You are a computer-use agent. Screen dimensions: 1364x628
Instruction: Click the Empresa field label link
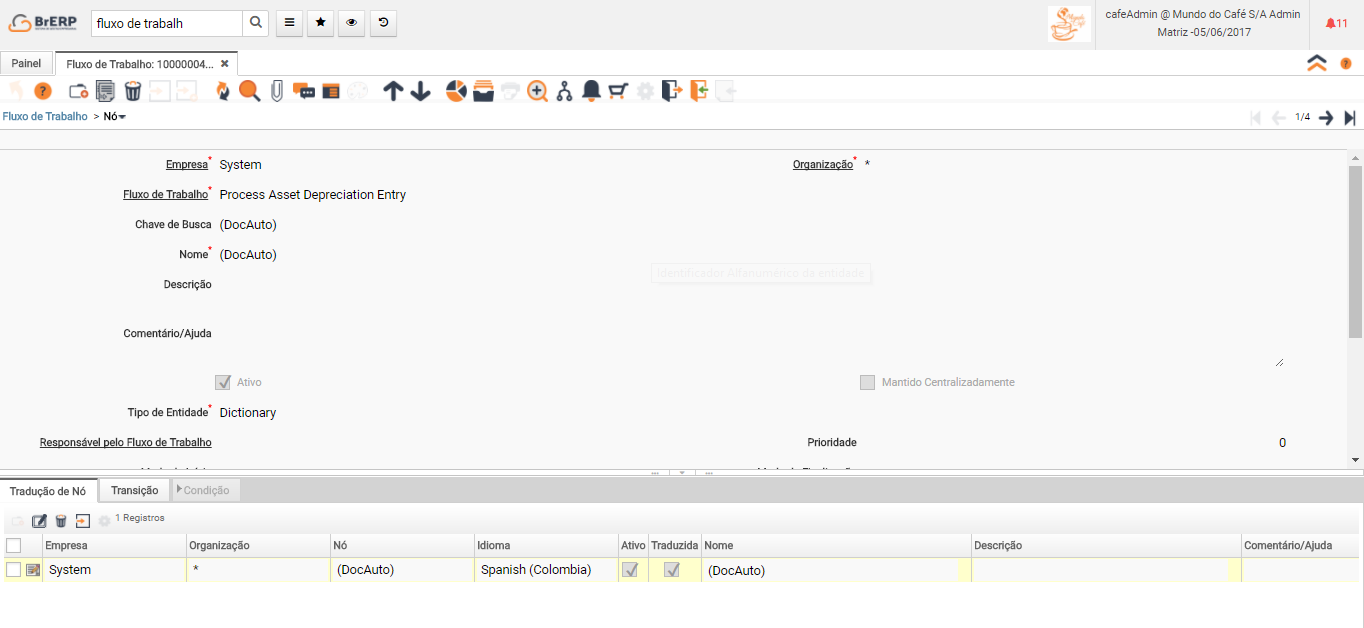[x=187, y=164]
